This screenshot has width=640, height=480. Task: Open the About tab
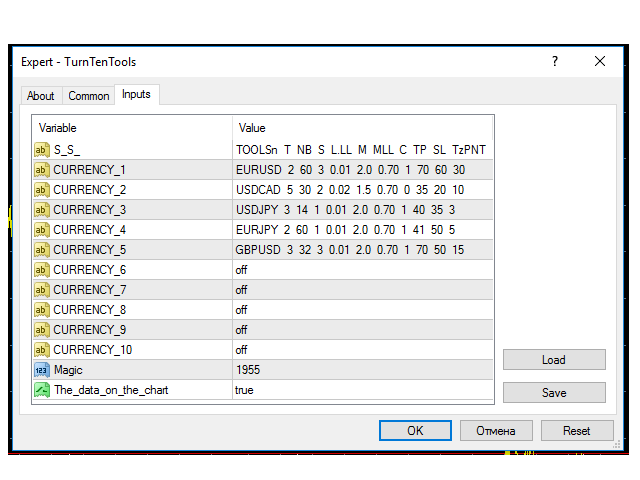click(x=41, y=96)
